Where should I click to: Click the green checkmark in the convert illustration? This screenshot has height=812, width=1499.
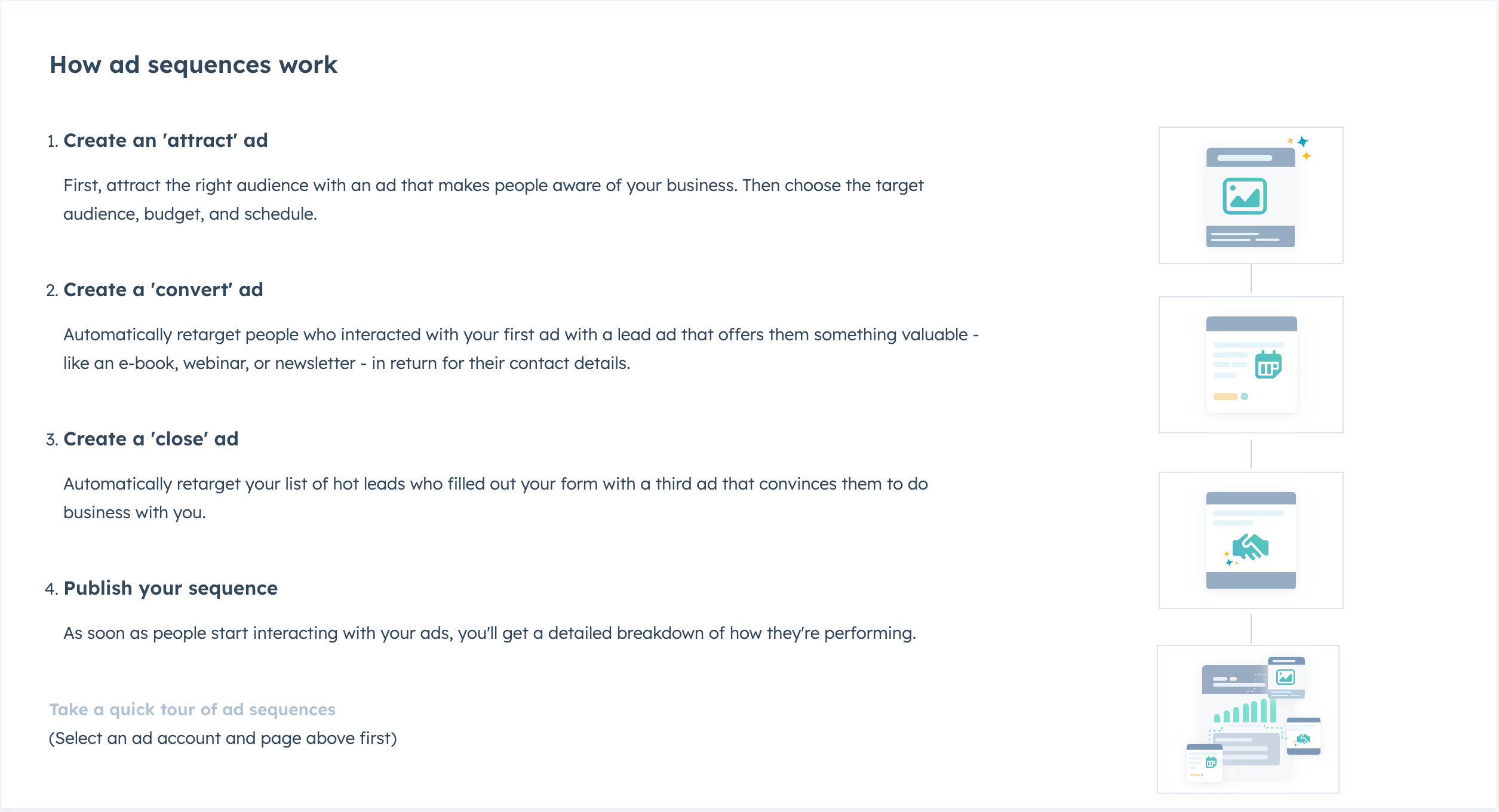(x=1245, y=396)
